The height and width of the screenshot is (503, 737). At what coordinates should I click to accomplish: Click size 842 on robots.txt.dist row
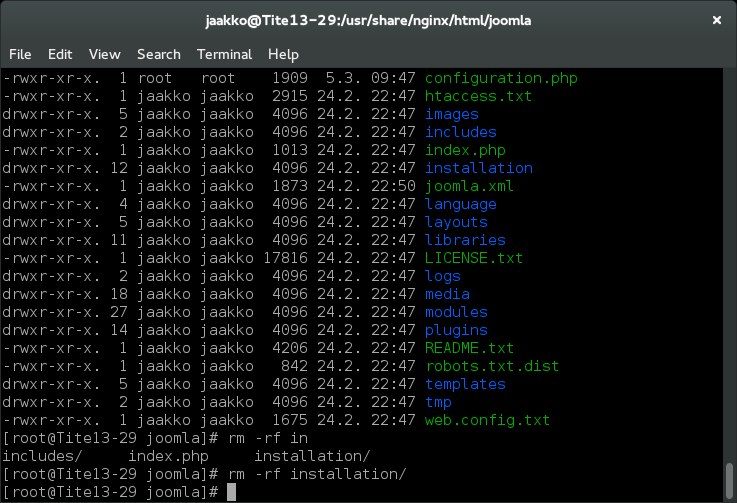(294, 366)
